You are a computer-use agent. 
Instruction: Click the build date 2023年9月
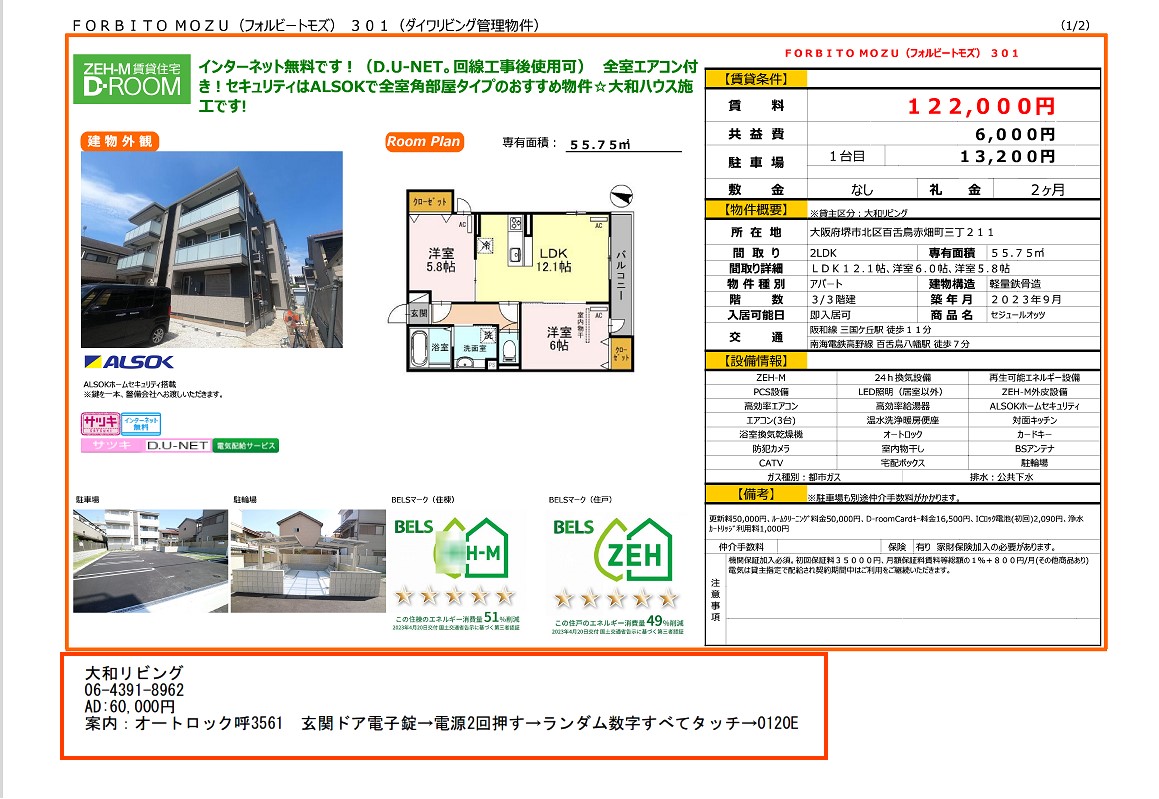coord(1026,299)
